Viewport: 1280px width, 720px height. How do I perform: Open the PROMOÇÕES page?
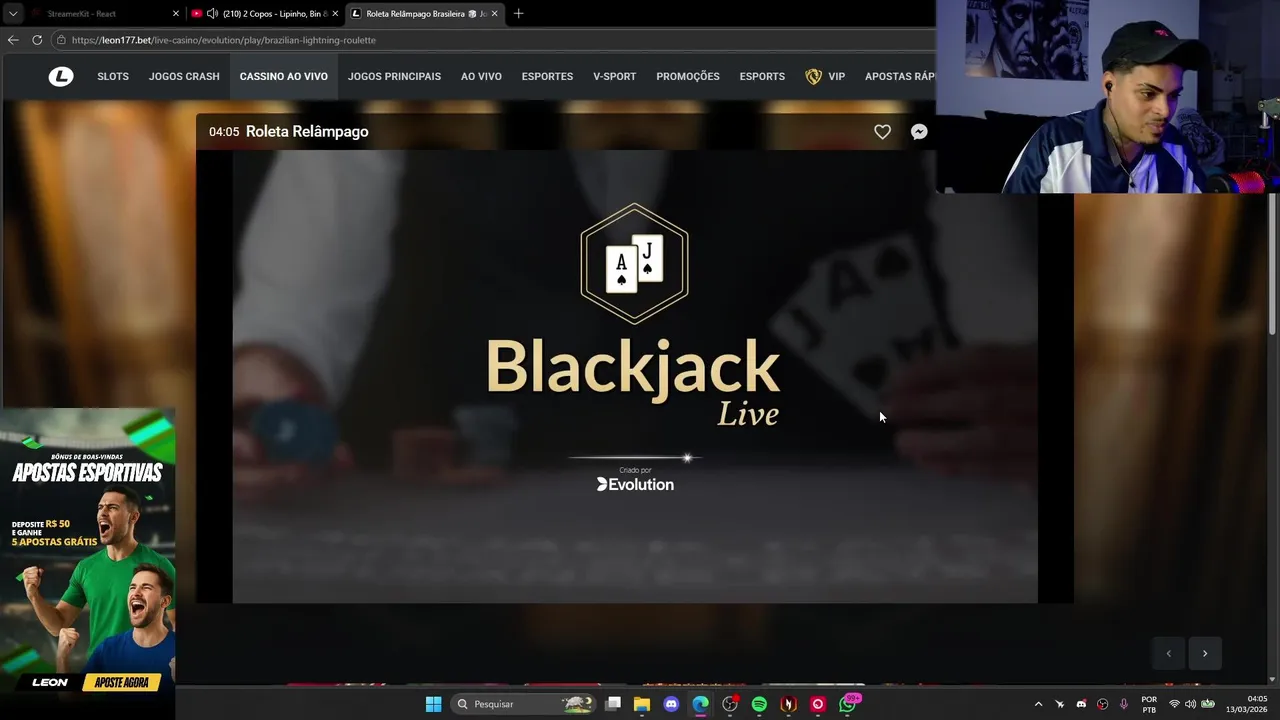click(x=688, y=76)
